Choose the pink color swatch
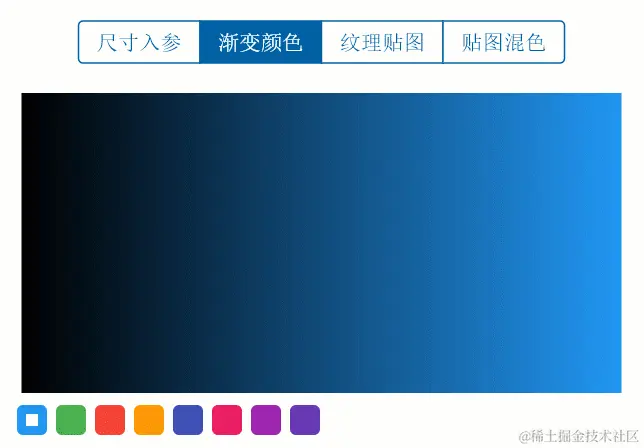 (x=227, y=420)
